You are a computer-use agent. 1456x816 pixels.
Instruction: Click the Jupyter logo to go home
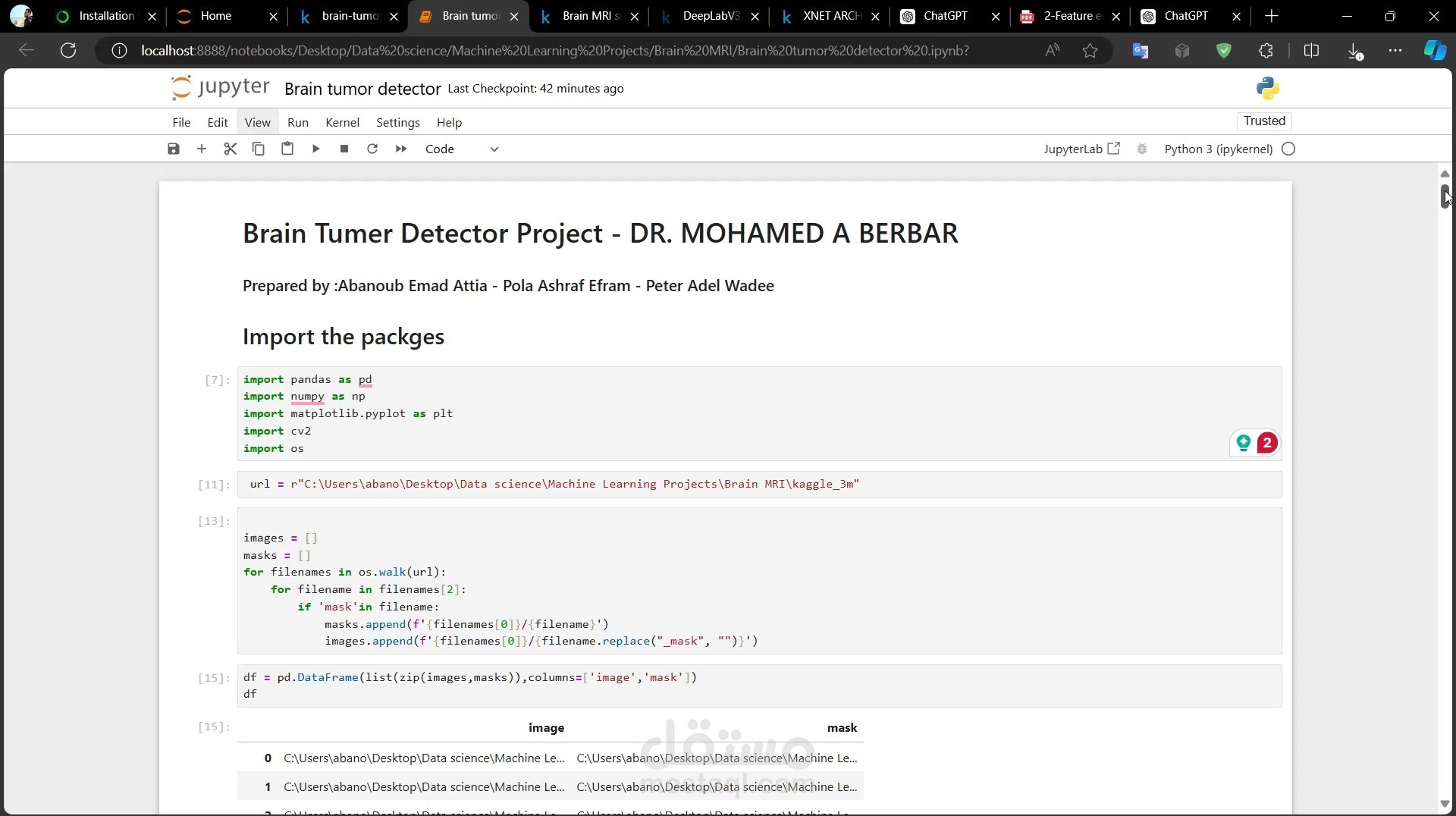[220, 88]
